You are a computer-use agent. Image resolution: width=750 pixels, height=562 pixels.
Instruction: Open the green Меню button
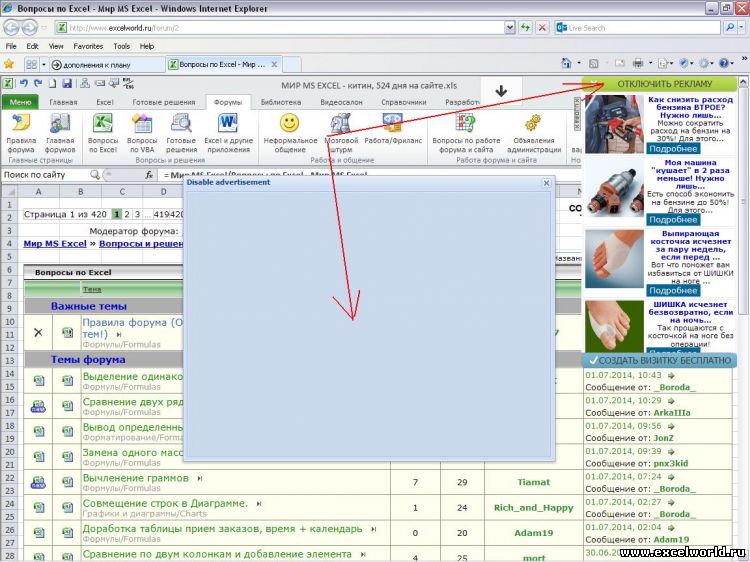(x=20, y=102)
